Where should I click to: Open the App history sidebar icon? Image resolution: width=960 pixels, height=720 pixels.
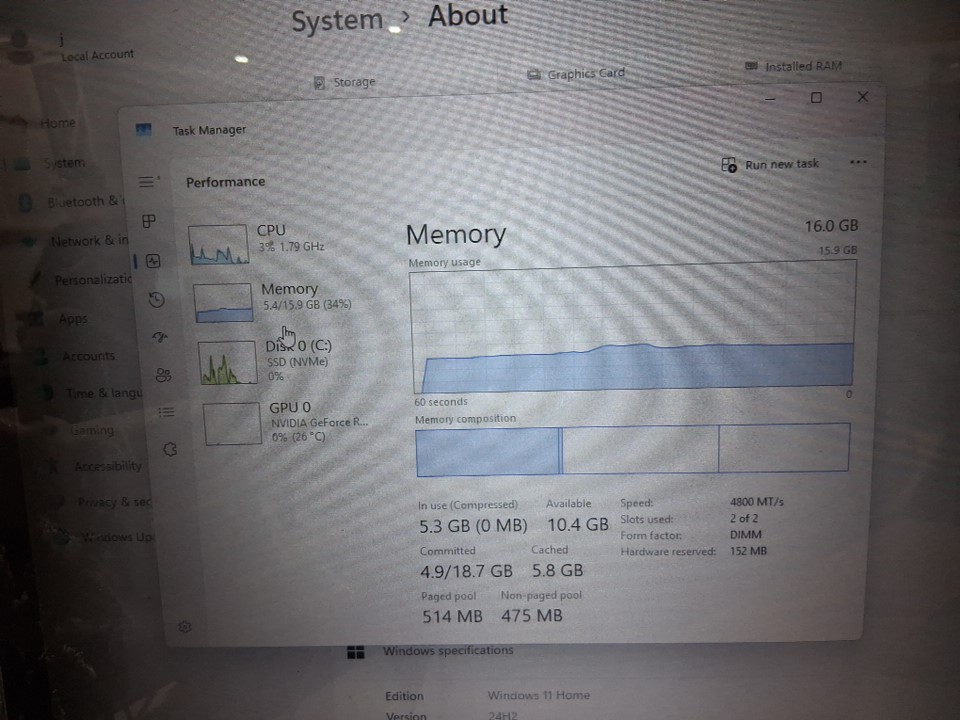[x=156, y=299]
